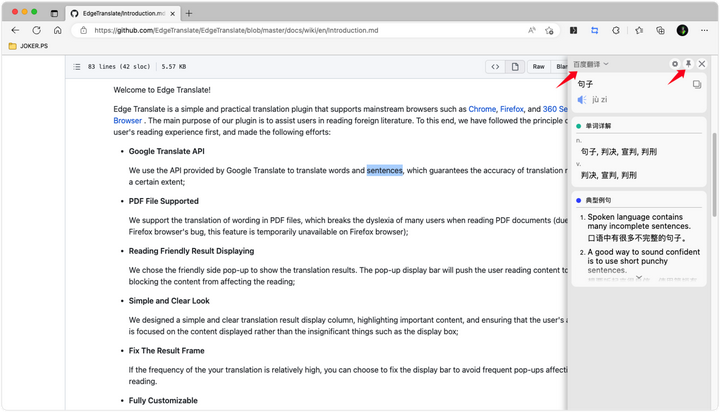Open the tab actions menu icon
The width and height of the screenshot is (720, 412).
pos(54,13)
